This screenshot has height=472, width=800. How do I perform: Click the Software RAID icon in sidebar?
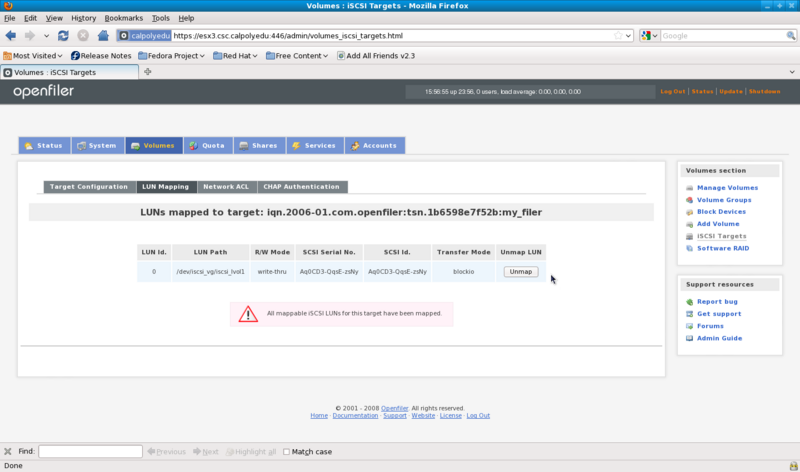(689, 249)
